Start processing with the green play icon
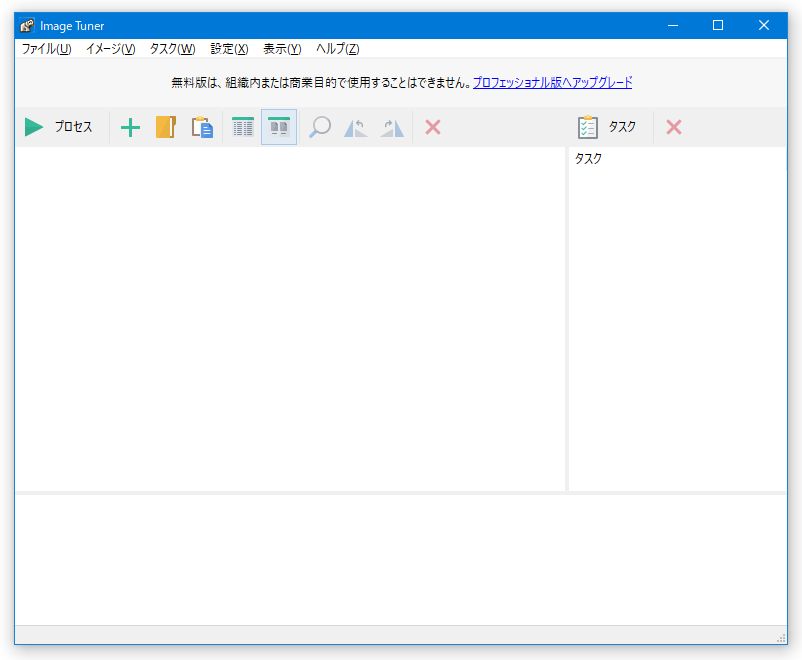 [34, 127]
